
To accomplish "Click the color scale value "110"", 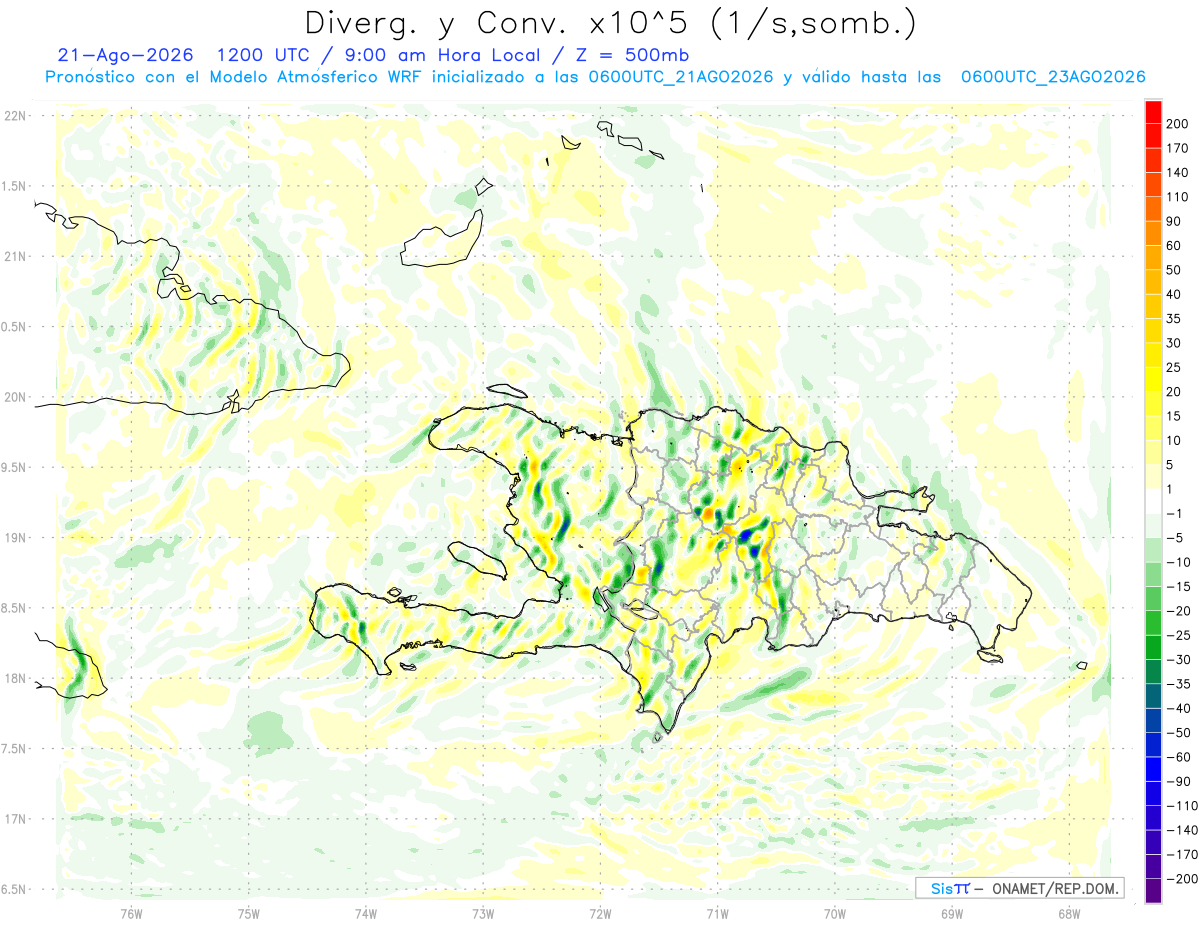I will pos(1178,197).
